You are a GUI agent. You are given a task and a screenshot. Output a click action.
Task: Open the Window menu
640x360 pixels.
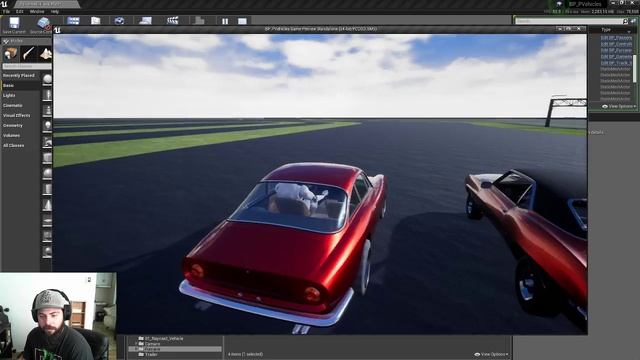pos(37,12)
